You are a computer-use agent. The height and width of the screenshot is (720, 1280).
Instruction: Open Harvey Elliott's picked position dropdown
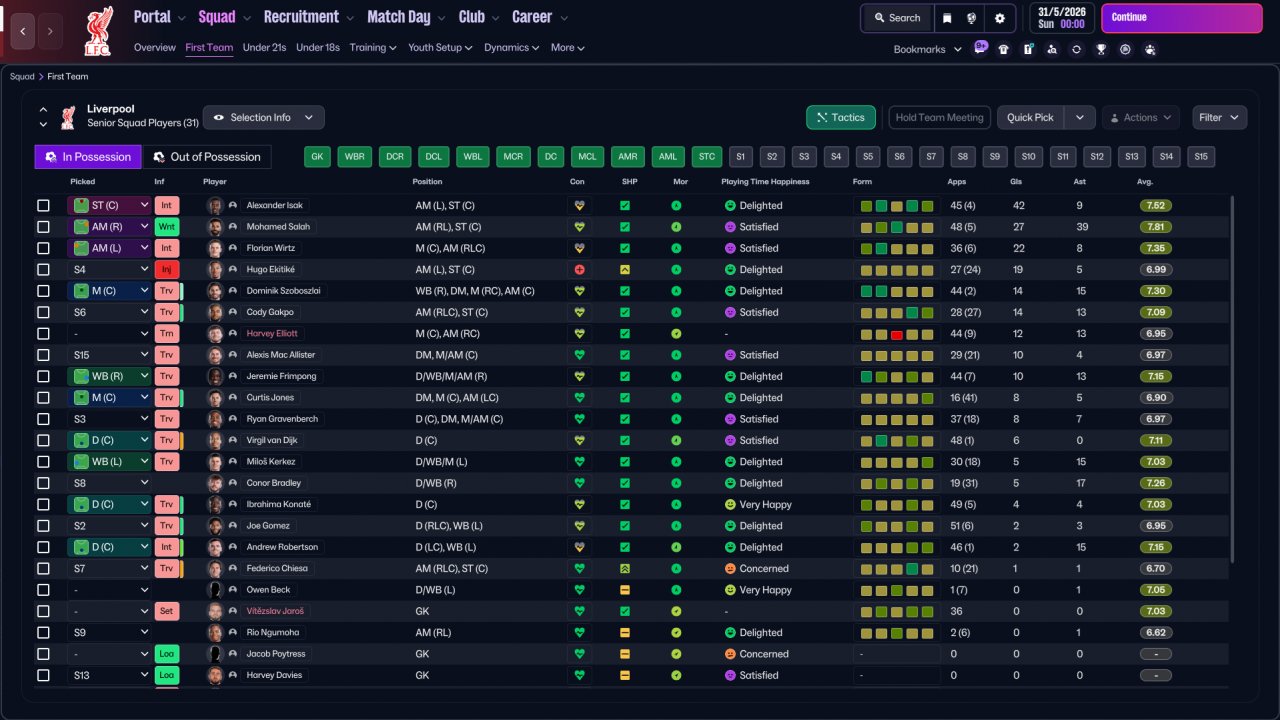pos(109,334)
